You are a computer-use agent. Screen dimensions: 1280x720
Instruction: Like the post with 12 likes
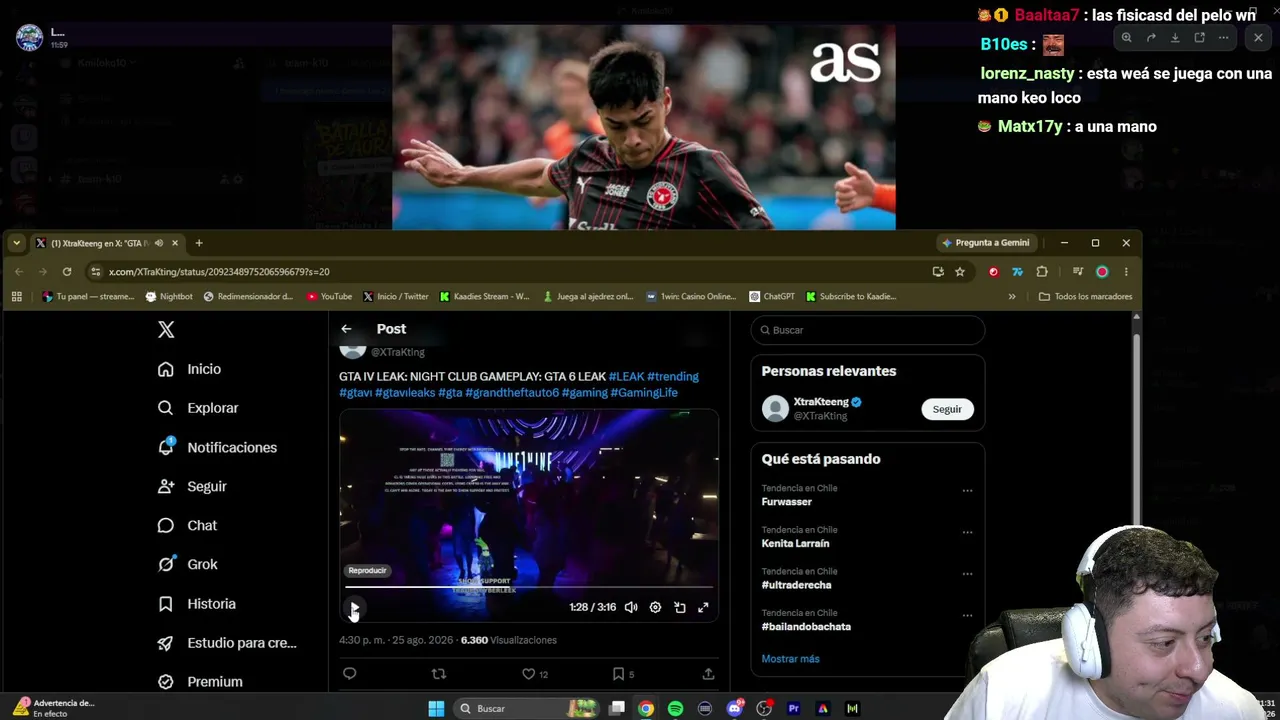tap(535, 674)
